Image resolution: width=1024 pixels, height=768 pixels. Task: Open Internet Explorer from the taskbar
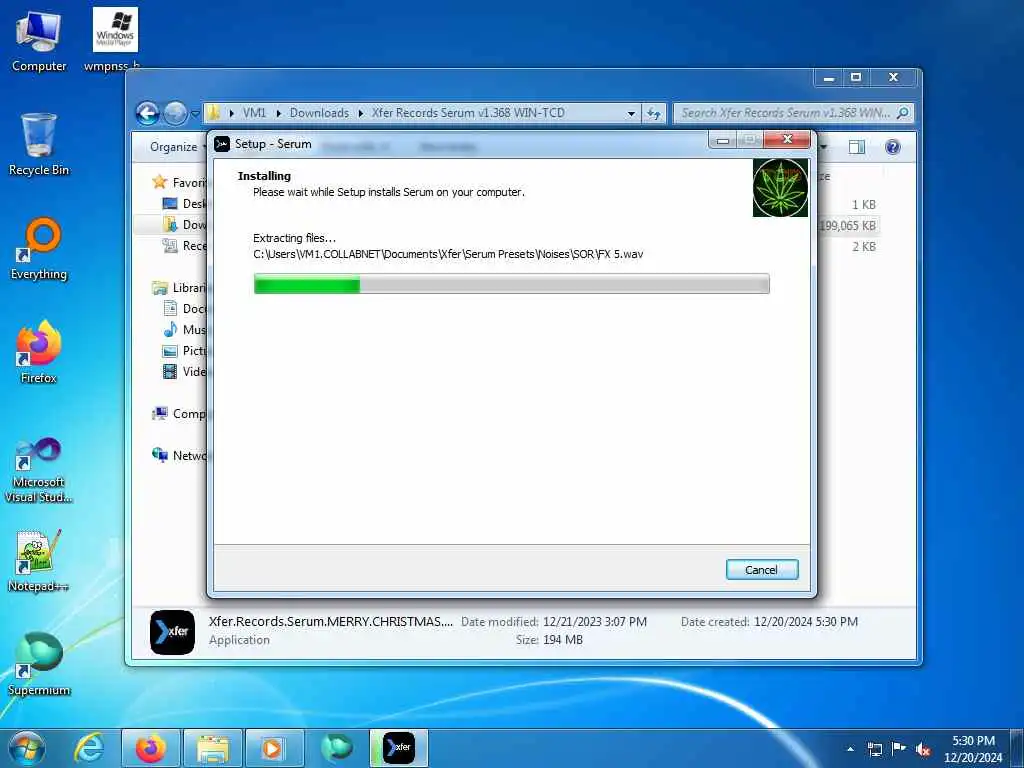(x=88, y=748)
